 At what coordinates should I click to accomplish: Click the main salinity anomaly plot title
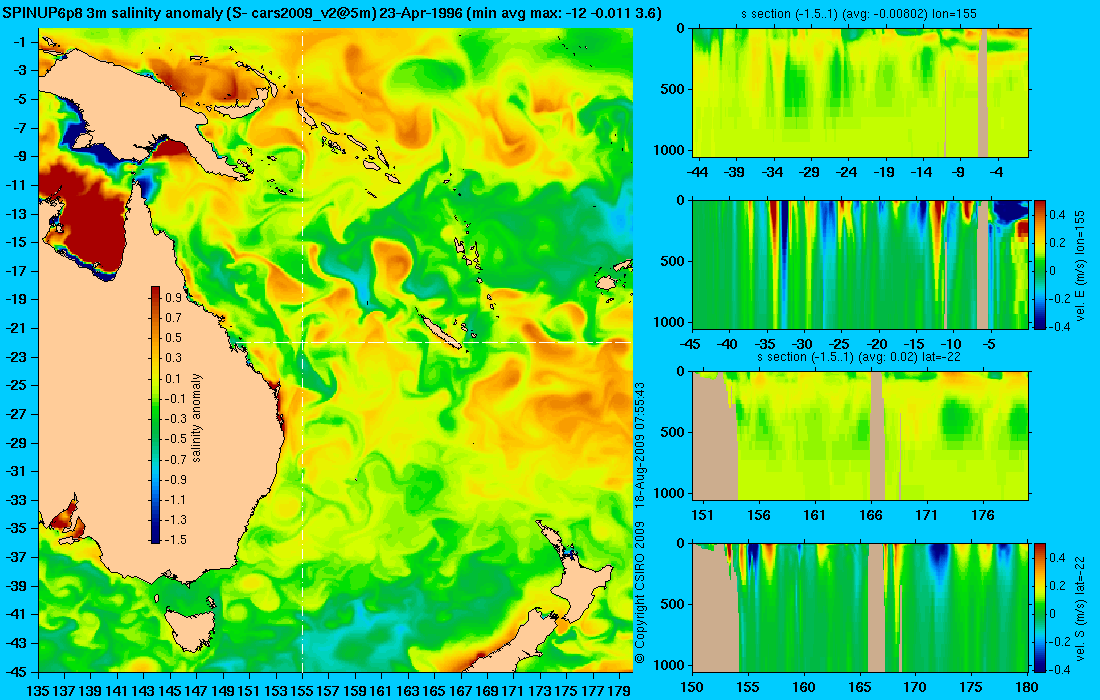[x=331, y=13]
